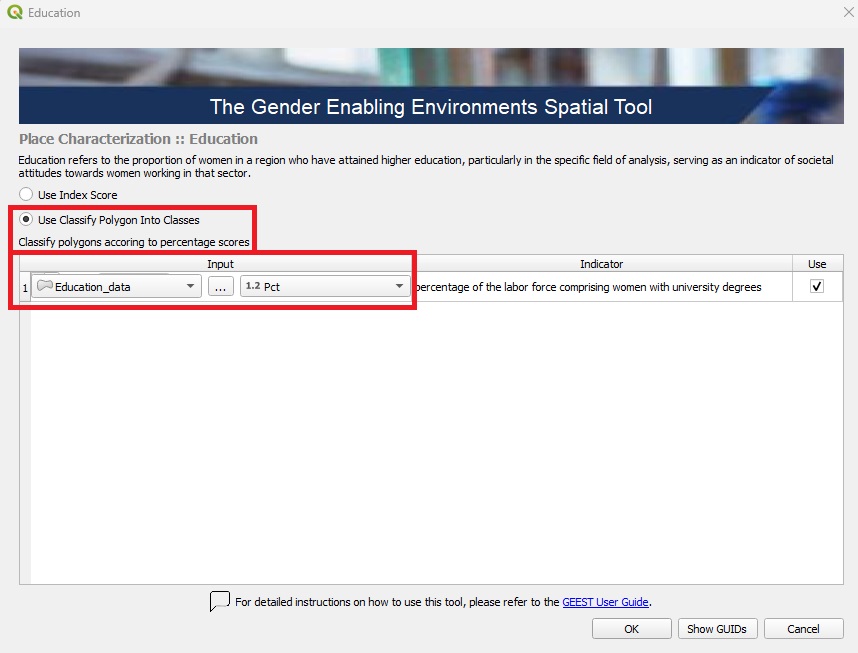This screenshot has width=858, height=653.
Task: Click the OK button
Action: [631, 629]
